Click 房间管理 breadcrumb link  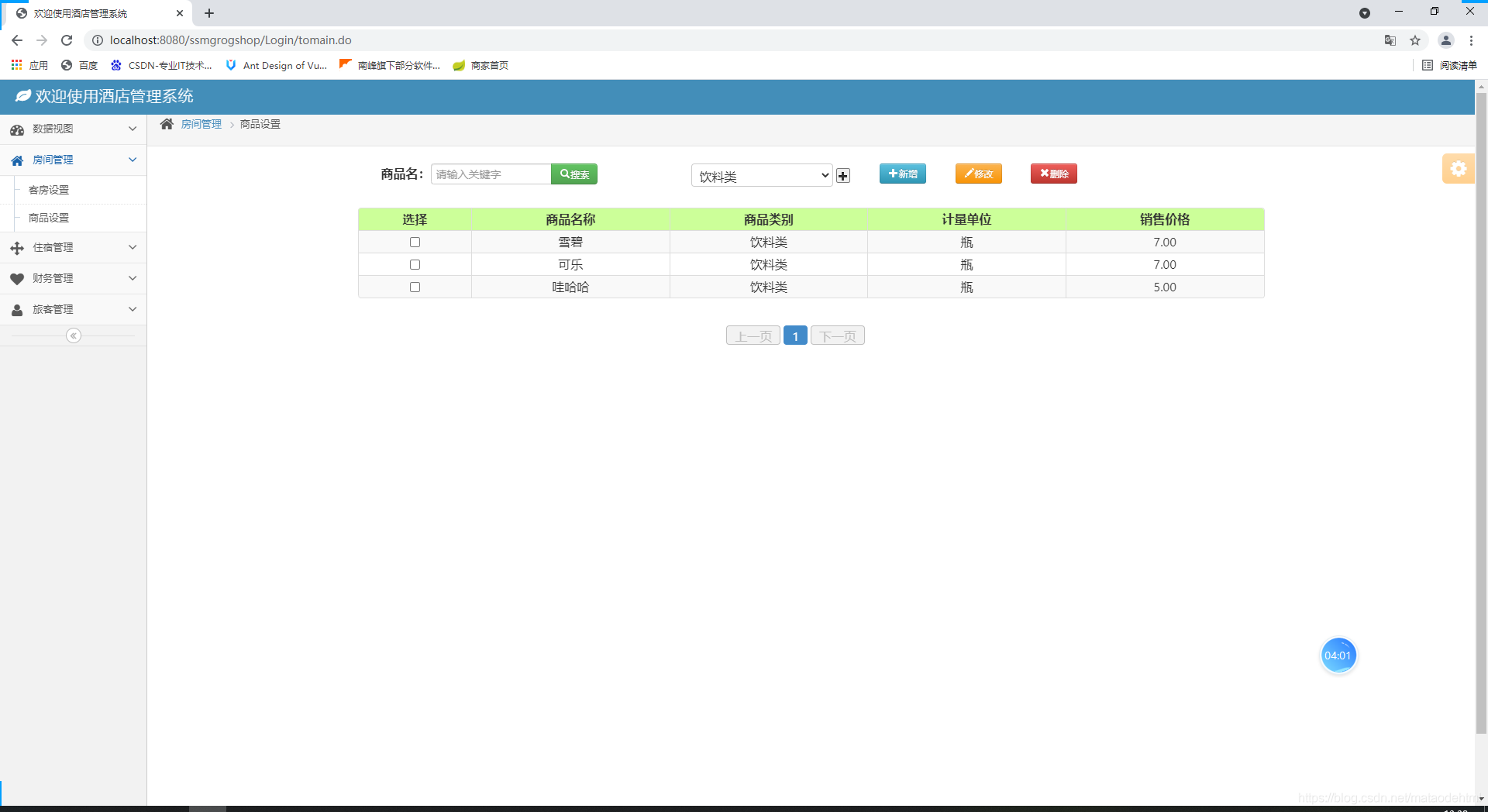point(201,124)
